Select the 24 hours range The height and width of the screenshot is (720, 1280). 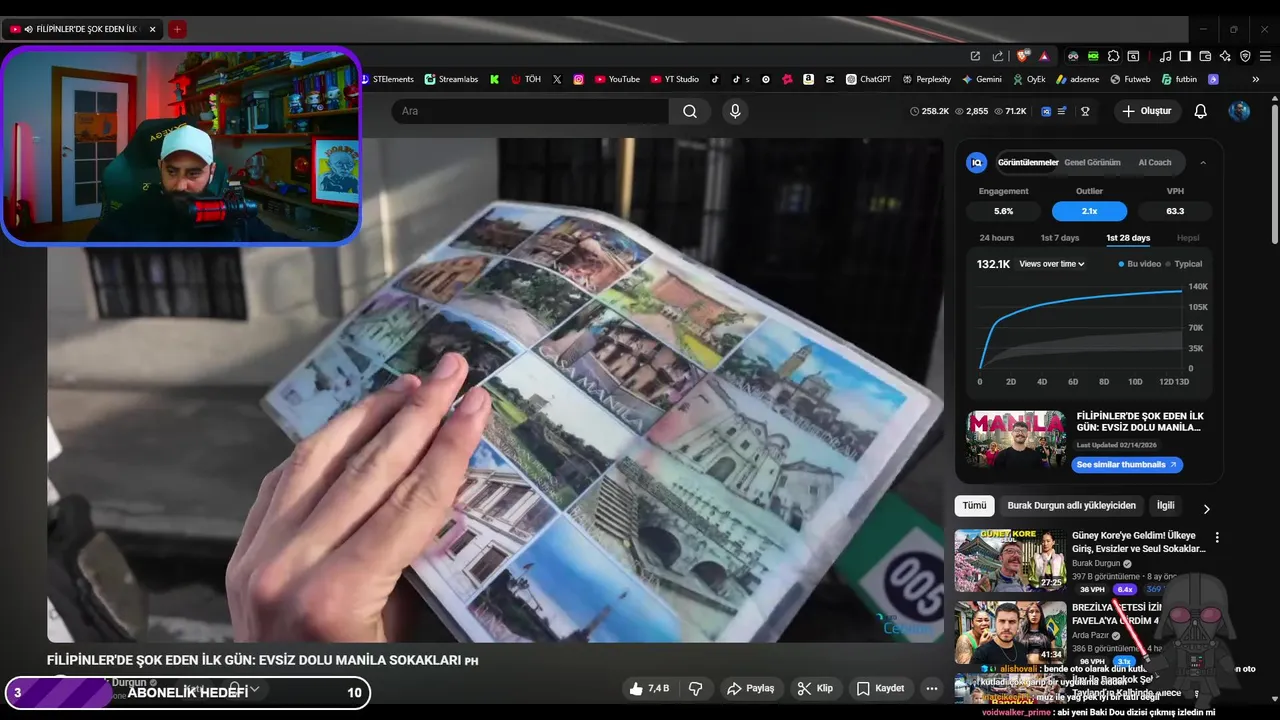point(996,238)
